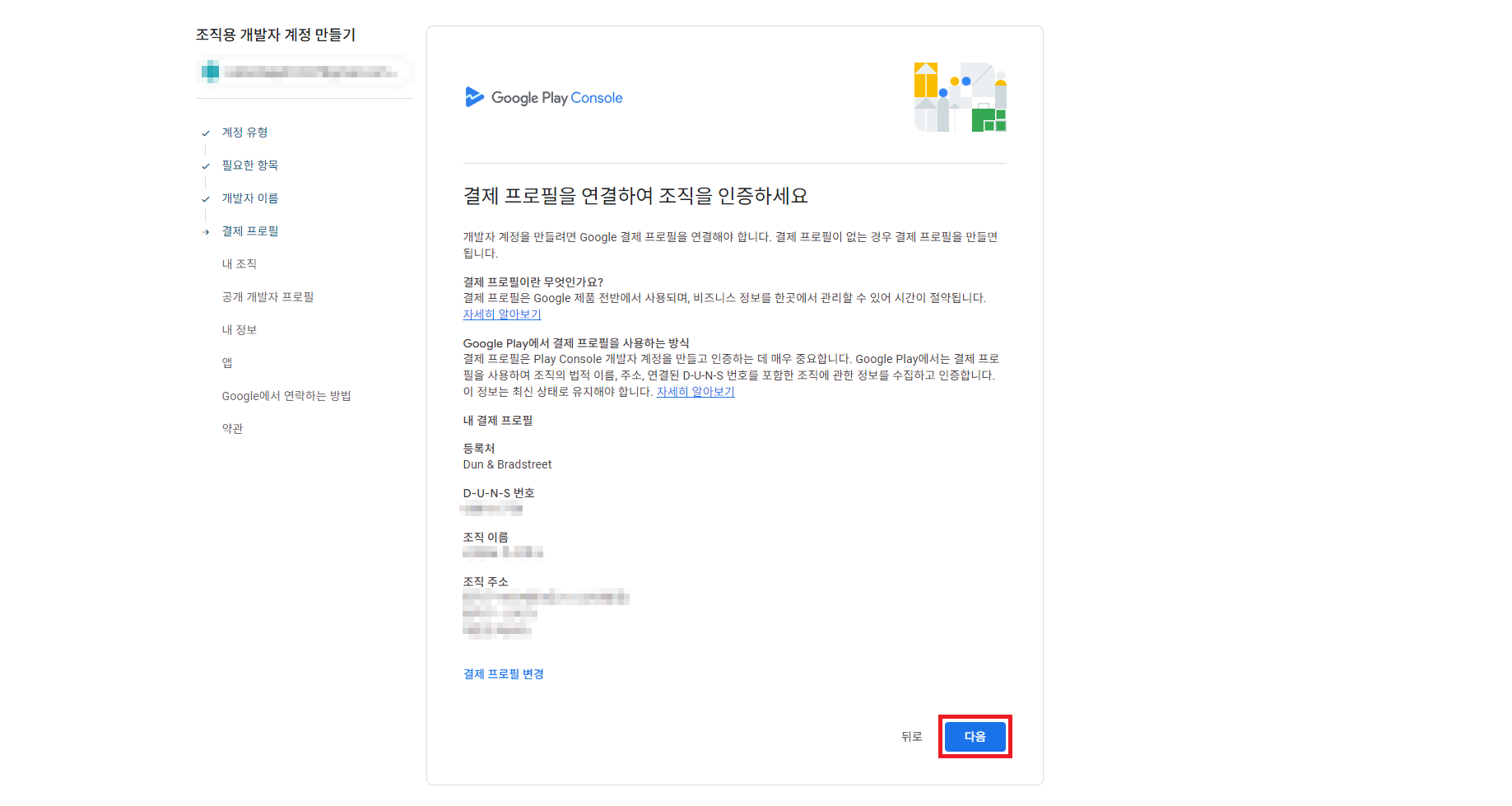Click the 조직 이름 label
Viewport: 1512px width, 806px height.
486,538
